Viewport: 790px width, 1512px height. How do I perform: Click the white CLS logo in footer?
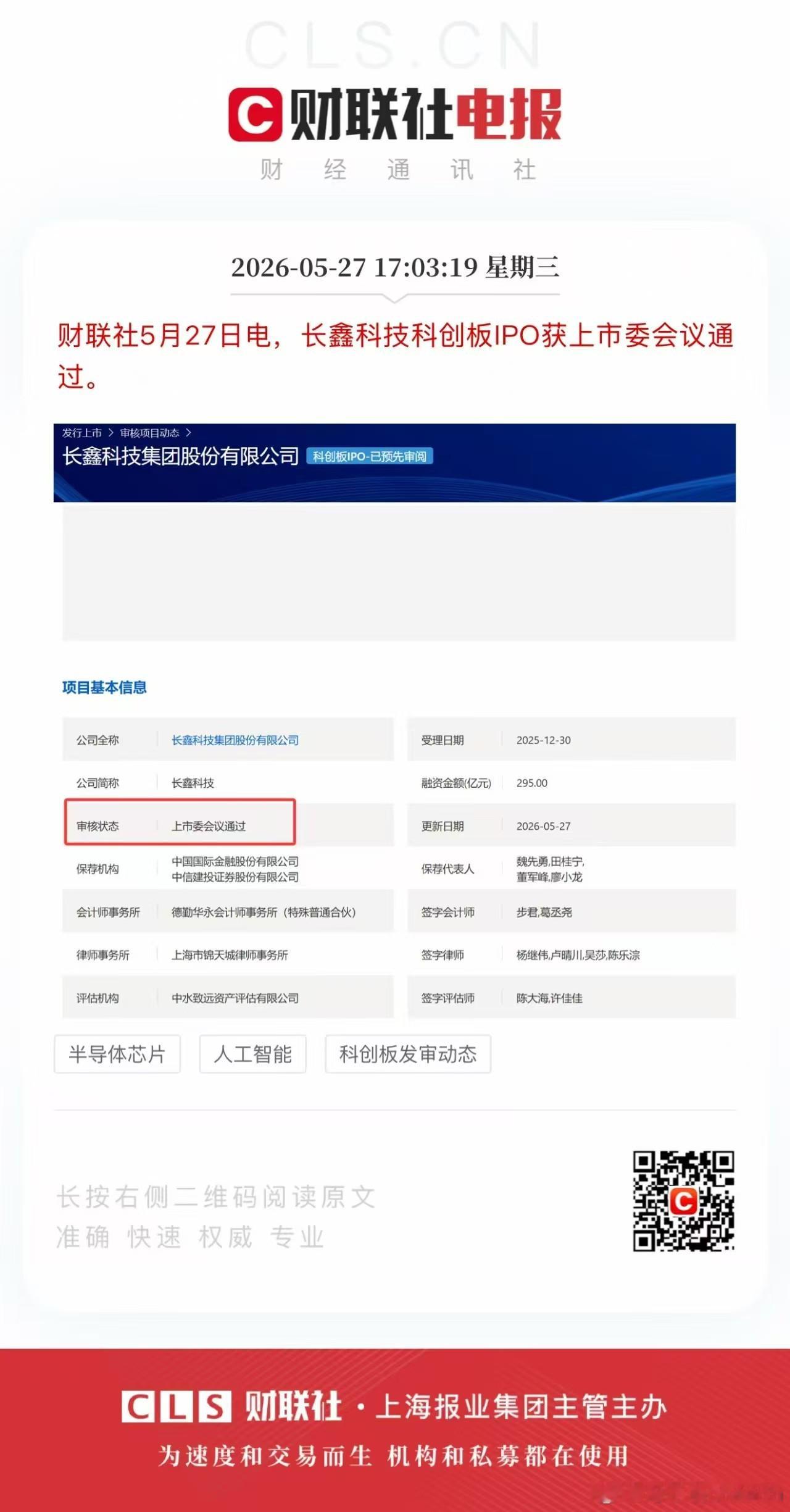coord(176,1407)
